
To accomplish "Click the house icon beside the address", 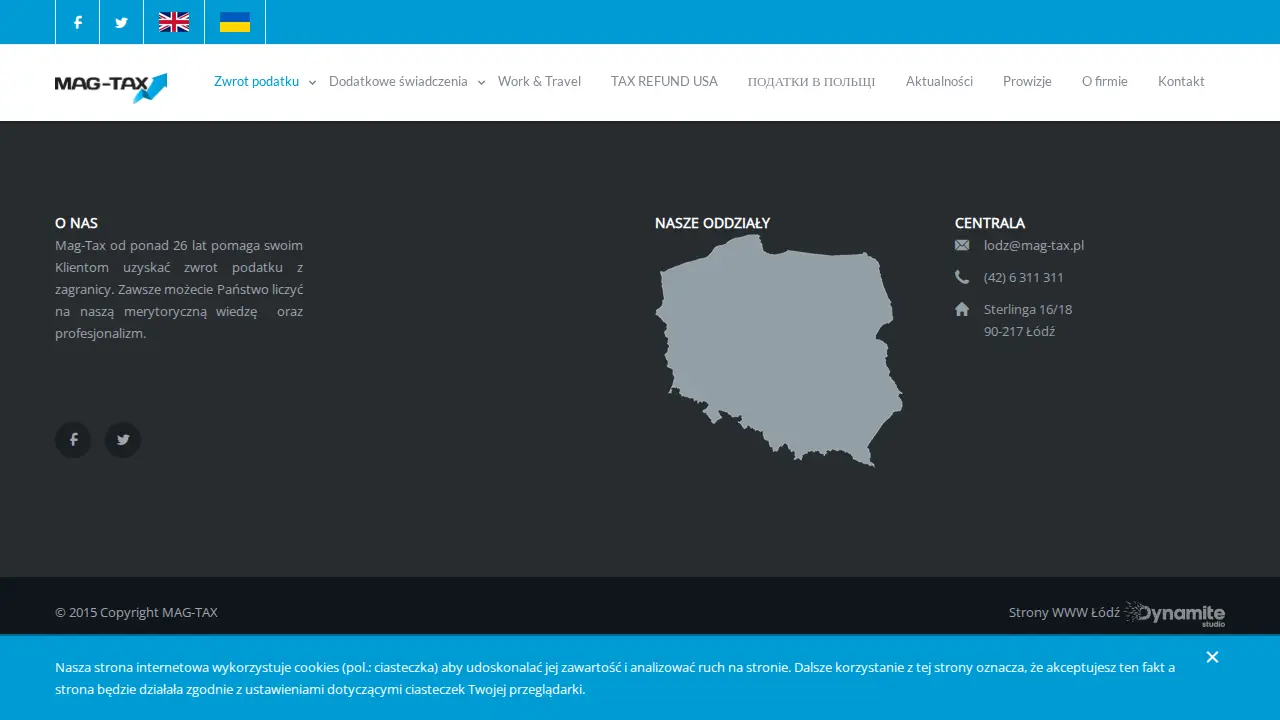I will point(962,309).
